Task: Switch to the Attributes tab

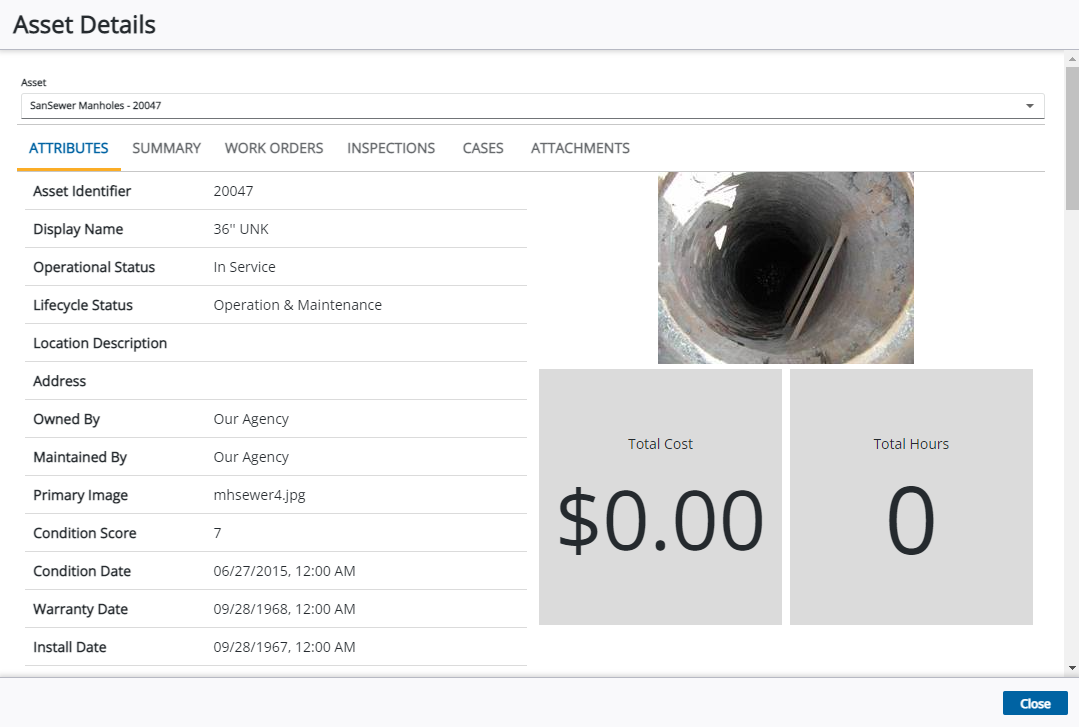Action: (x=69, y=148)
